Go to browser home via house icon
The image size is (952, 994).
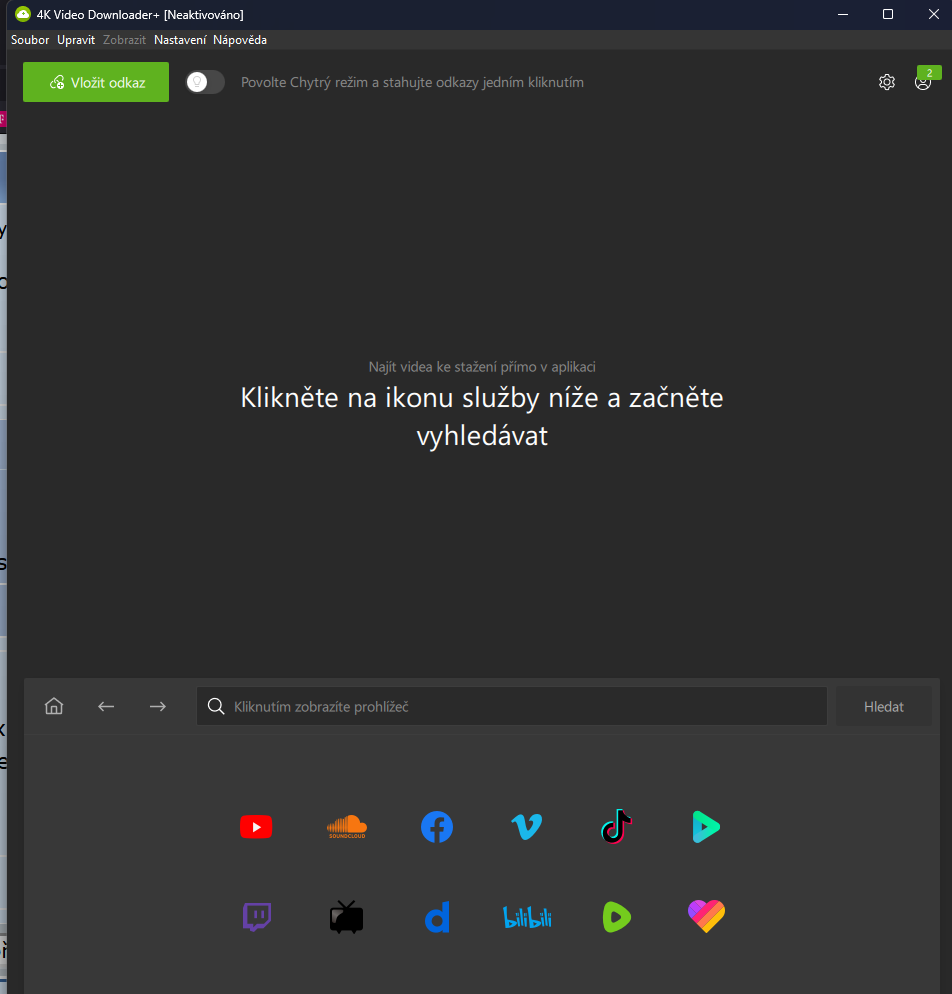pyautogui.click(x=54, y=706)
